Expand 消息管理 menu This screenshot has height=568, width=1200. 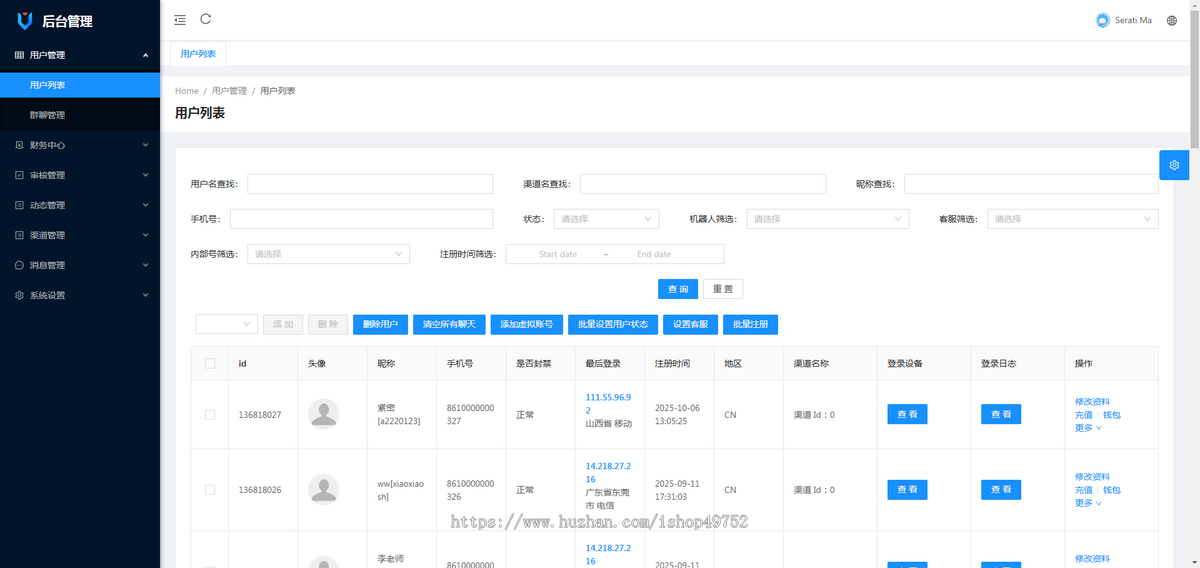(80, 265)
